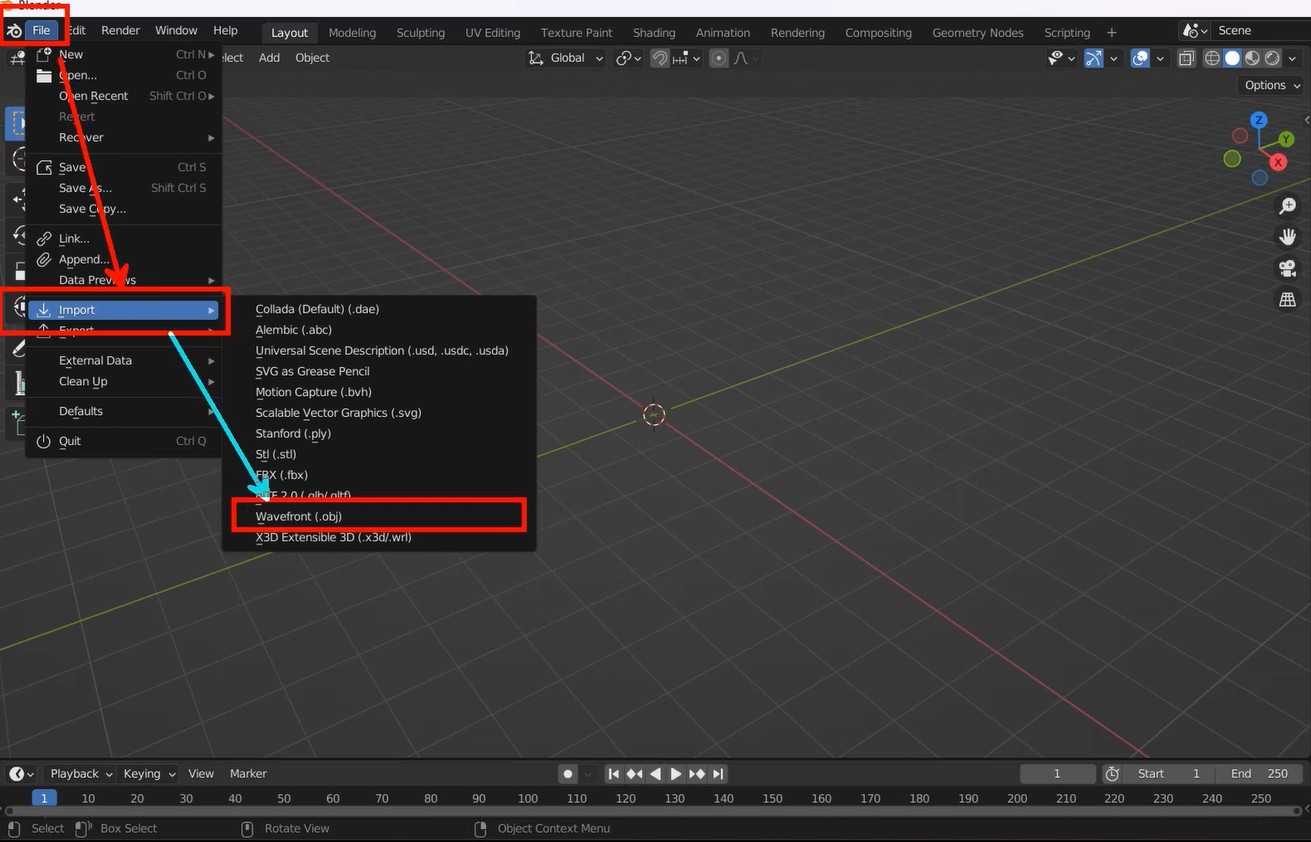Expand the Options dropdown
This screenshot has height=842, width=1311.
[1270, 85]
